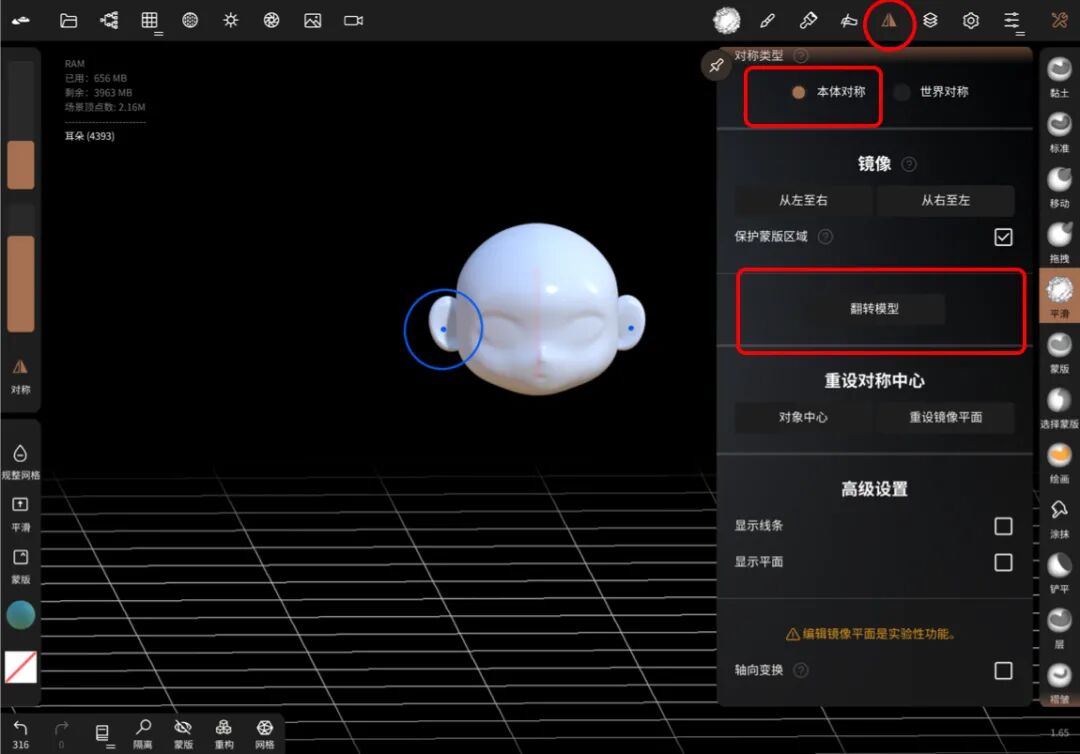Select the 黏土 clay brush
This screenshot has height=754, width=1080.
pyautogui.click(x=1059, y=77)
